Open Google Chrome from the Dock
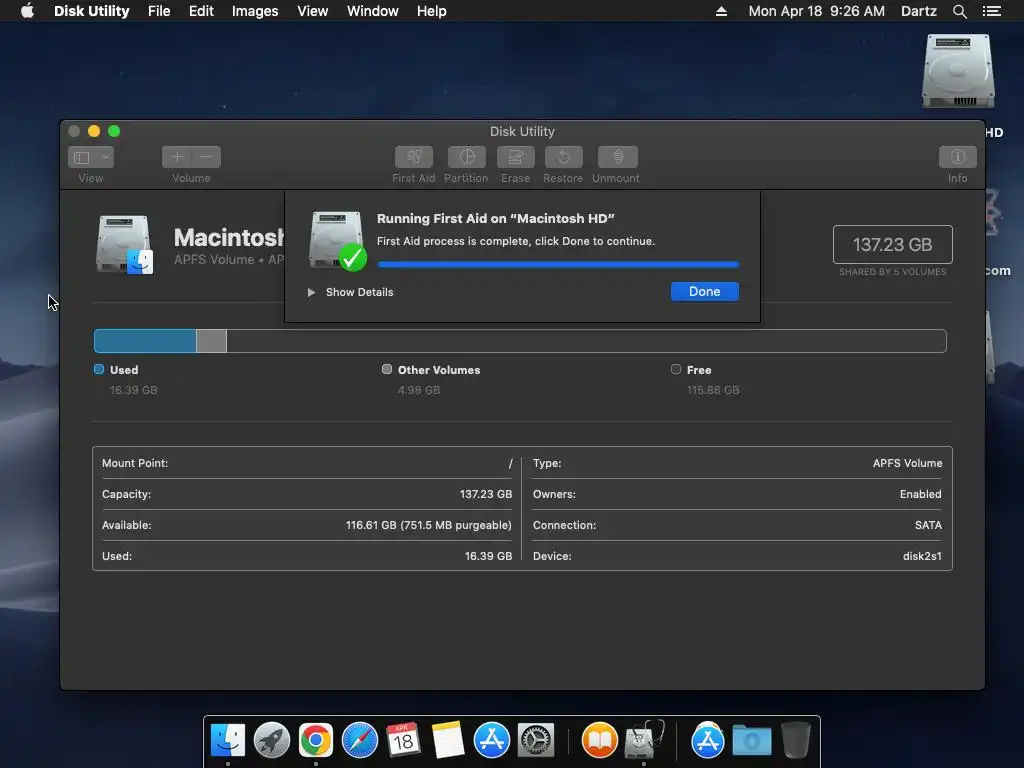 point(315,741)
